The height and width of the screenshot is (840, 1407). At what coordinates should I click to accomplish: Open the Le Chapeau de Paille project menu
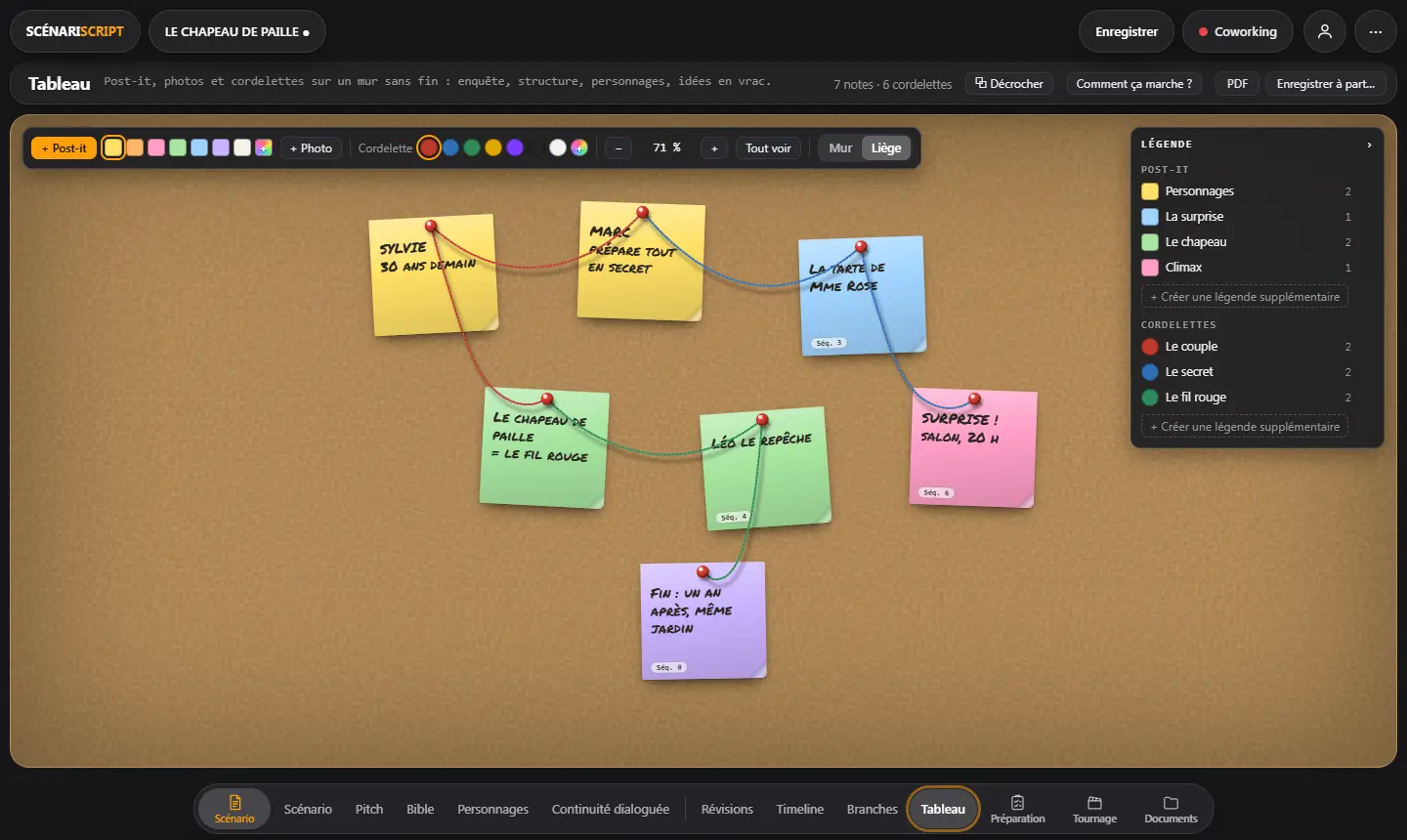237,31
